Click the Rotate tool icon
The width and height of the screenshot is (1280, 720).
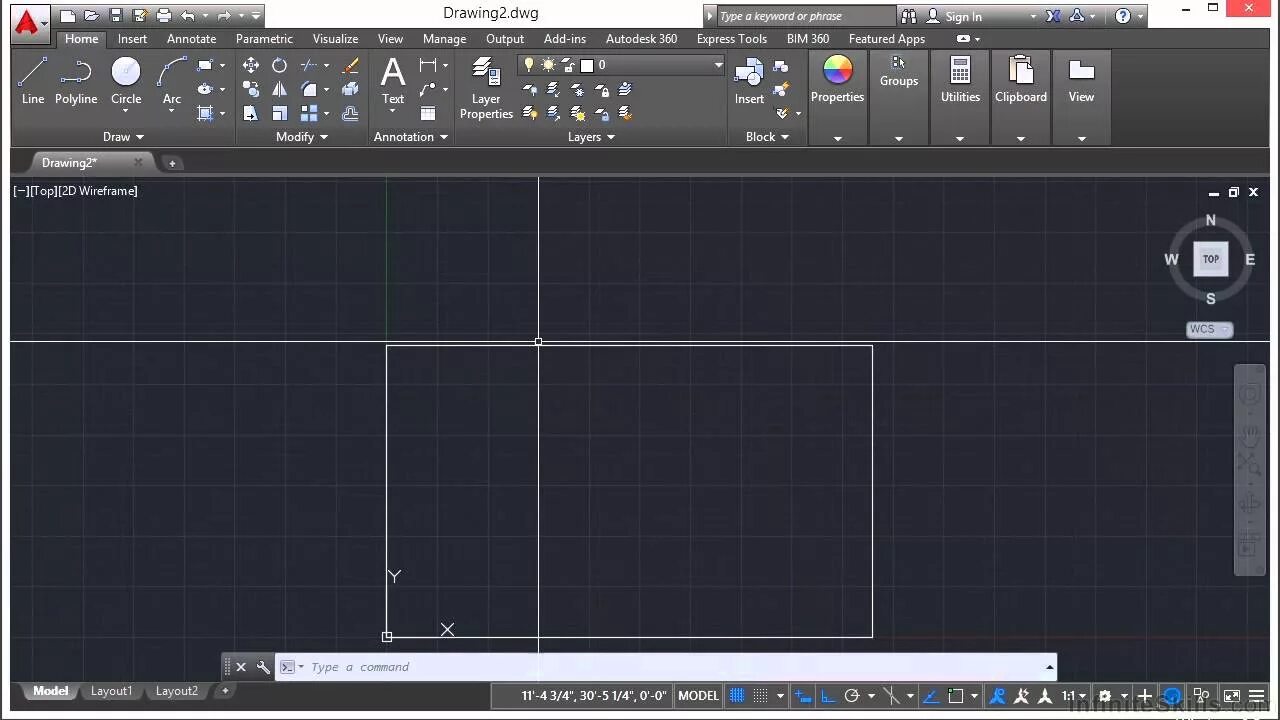click(279, 65)
